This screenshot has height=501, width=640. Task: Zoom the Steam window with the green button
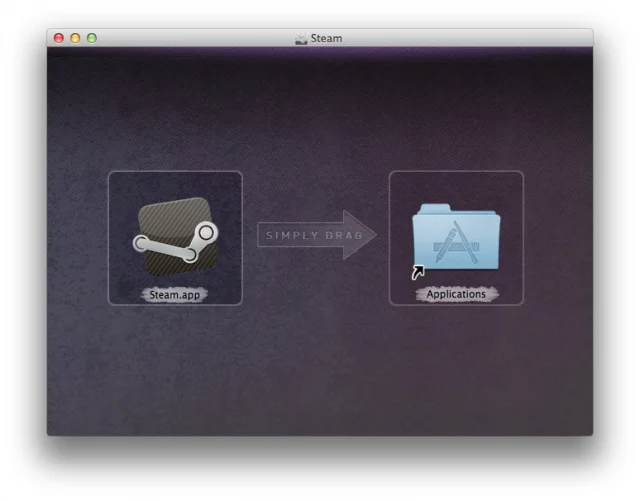[92, 38]
